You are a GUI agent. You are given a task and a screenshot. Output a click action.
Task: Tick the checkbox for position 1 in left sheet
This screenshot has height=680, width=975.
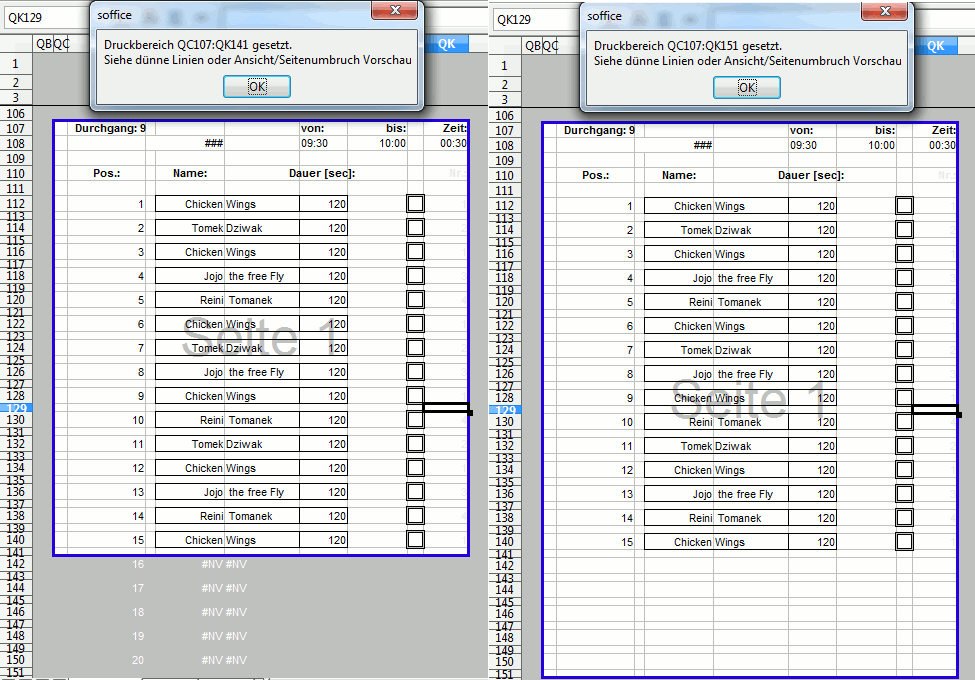(415, 204)
